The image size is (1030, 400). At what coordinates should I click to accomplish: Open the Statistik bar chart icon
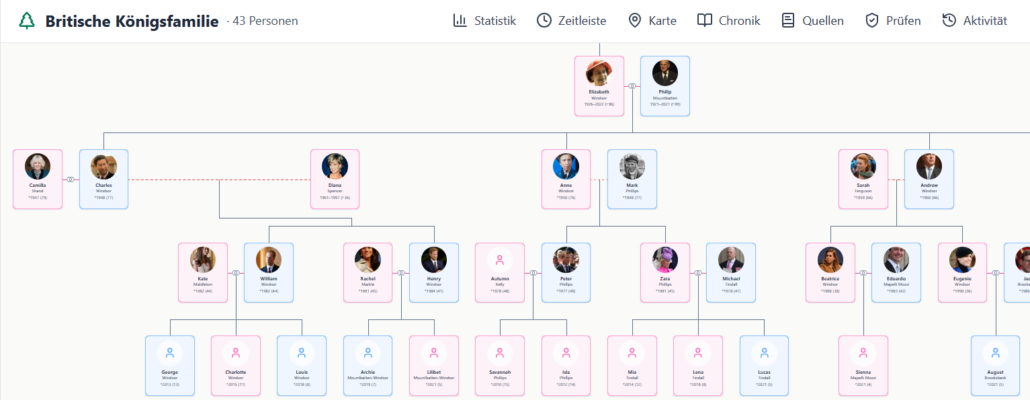pyautogui.click(x=460, y=20)
